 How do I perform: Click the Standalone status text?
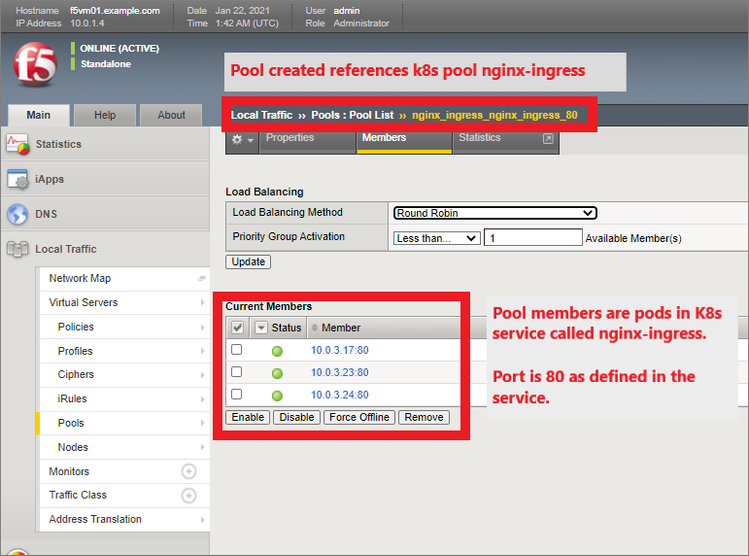(106, 64)
